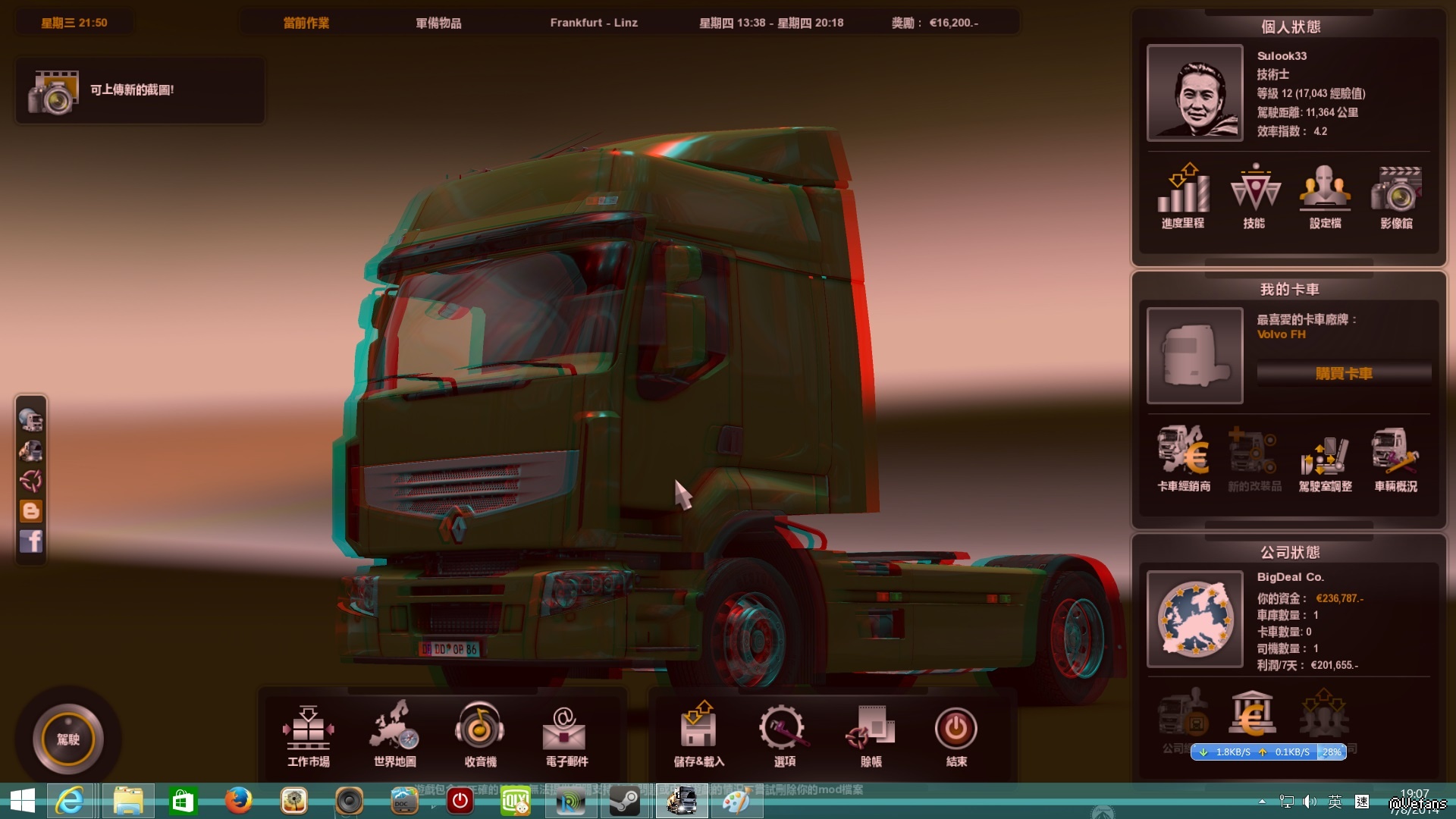Open Firefox from the Windows taskbar

[x=238, y=801]
